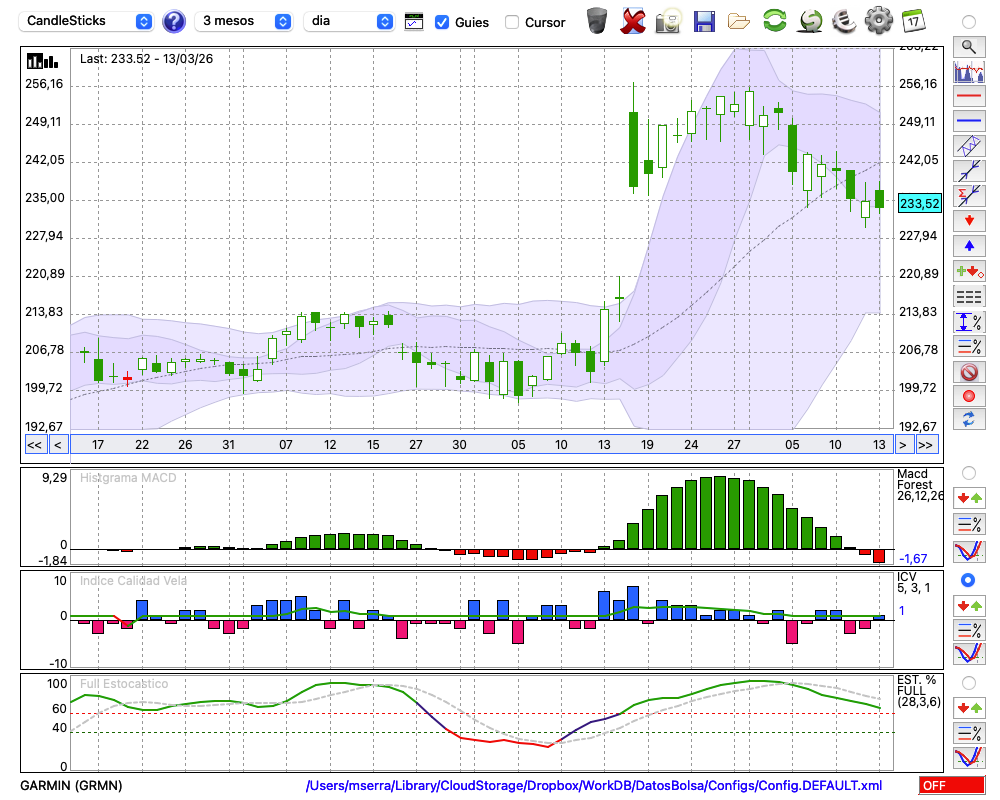Jump to chart start with << button

34,444
